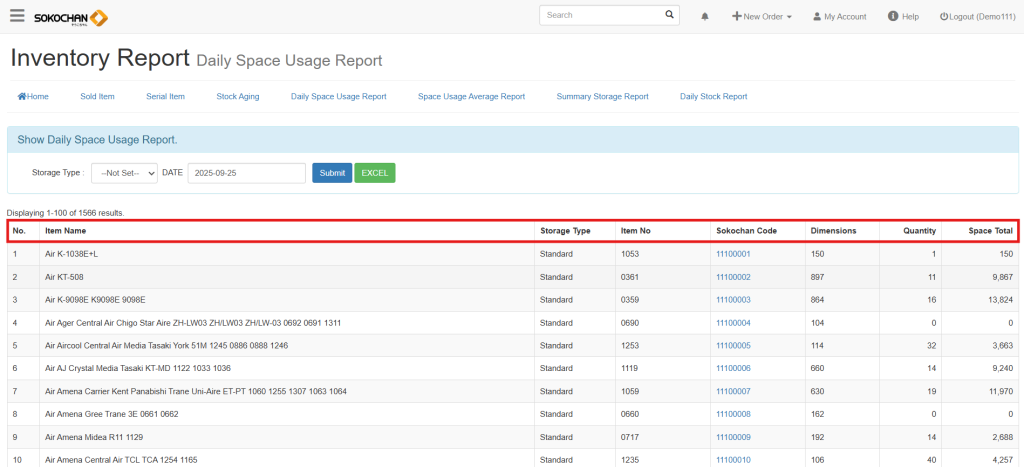The width and height of the screenshot is (1024, 467).
Task: Select the Daily Stock Report tab
Action: [x=713, y=97]
